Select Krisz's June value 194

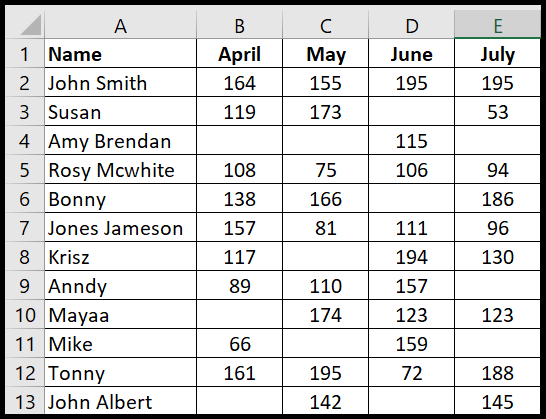[x=412, y=256]
